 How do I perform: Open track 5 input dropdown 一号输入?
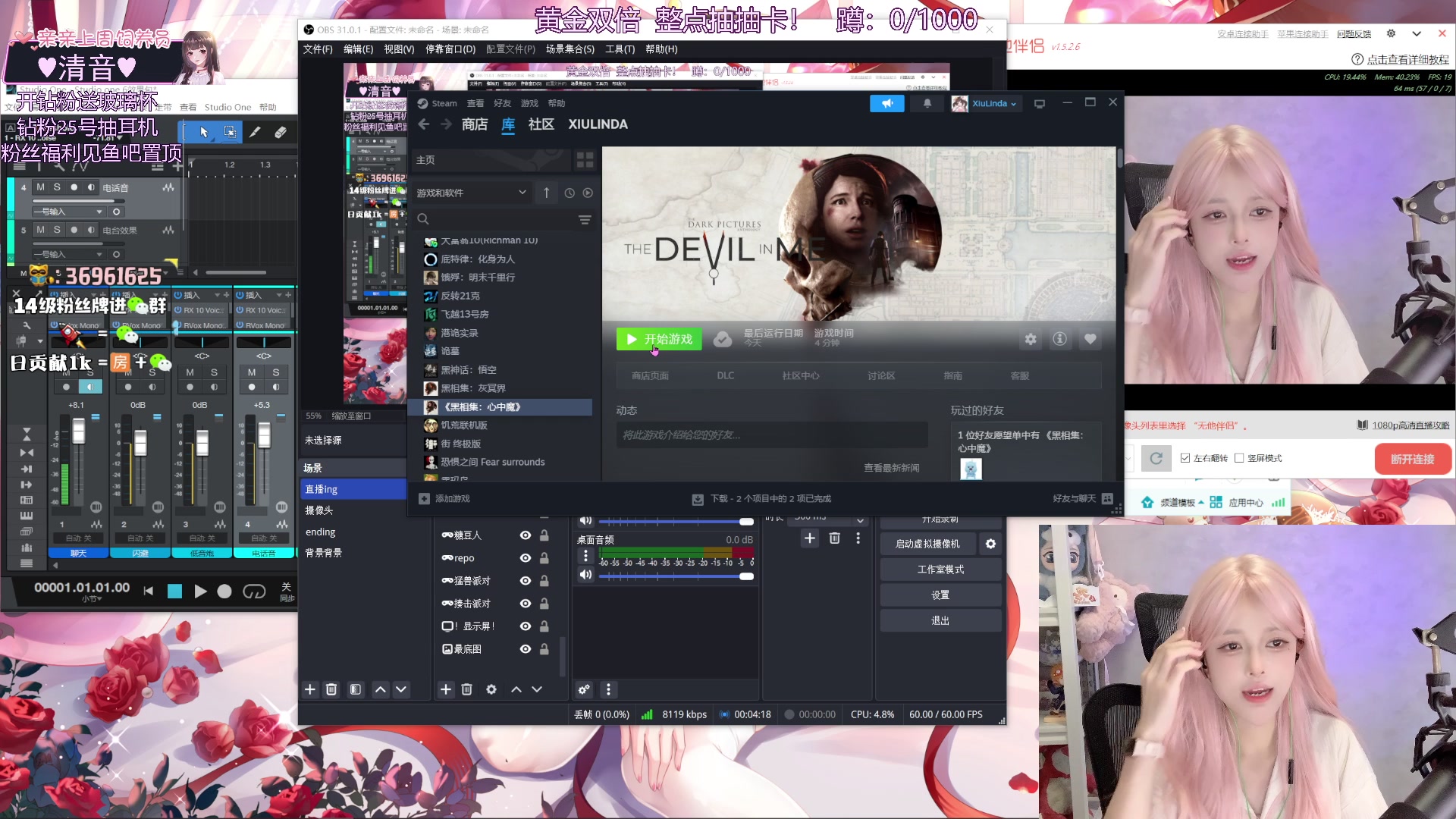[x=67, y=254]
